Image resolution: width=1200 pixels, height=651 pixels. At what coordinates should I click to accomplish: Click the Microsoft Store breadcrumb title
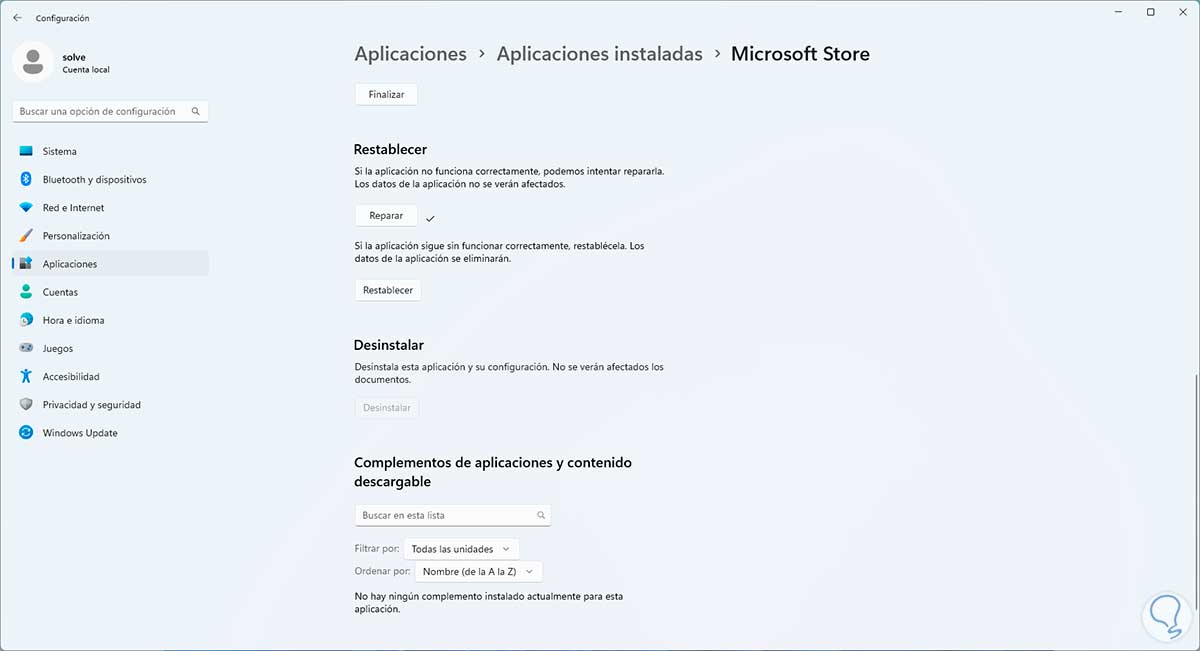[x=800, y=54]
